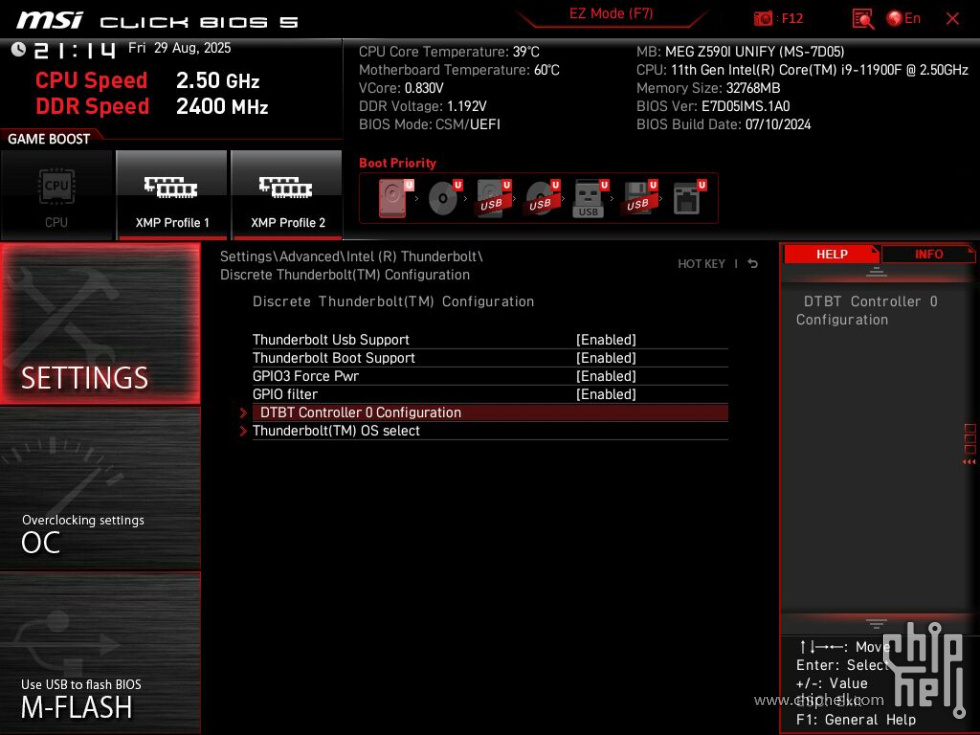Change language with the En globe icon
Viewport: 980px width, 735px height.
tap(904, 19)
